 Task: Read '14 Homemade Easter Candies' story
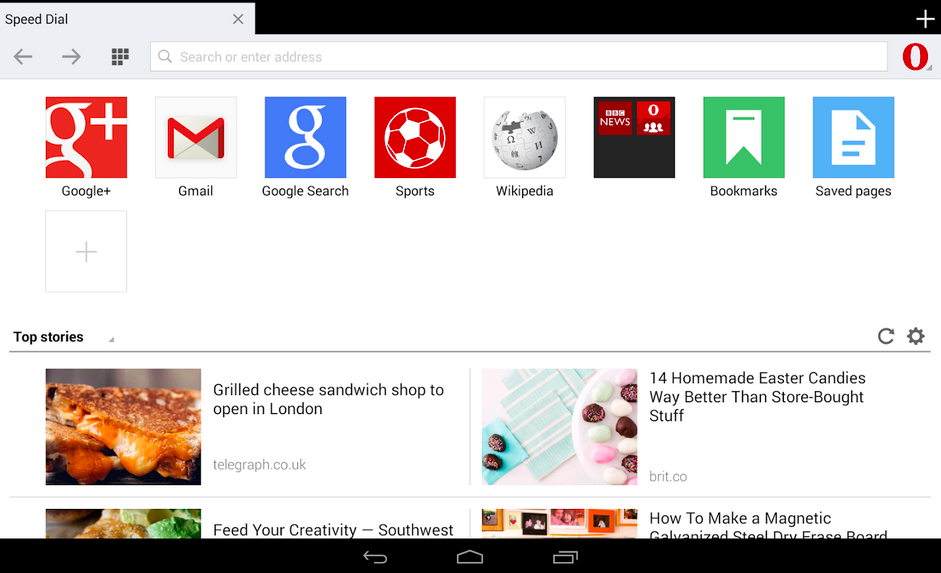757,397
